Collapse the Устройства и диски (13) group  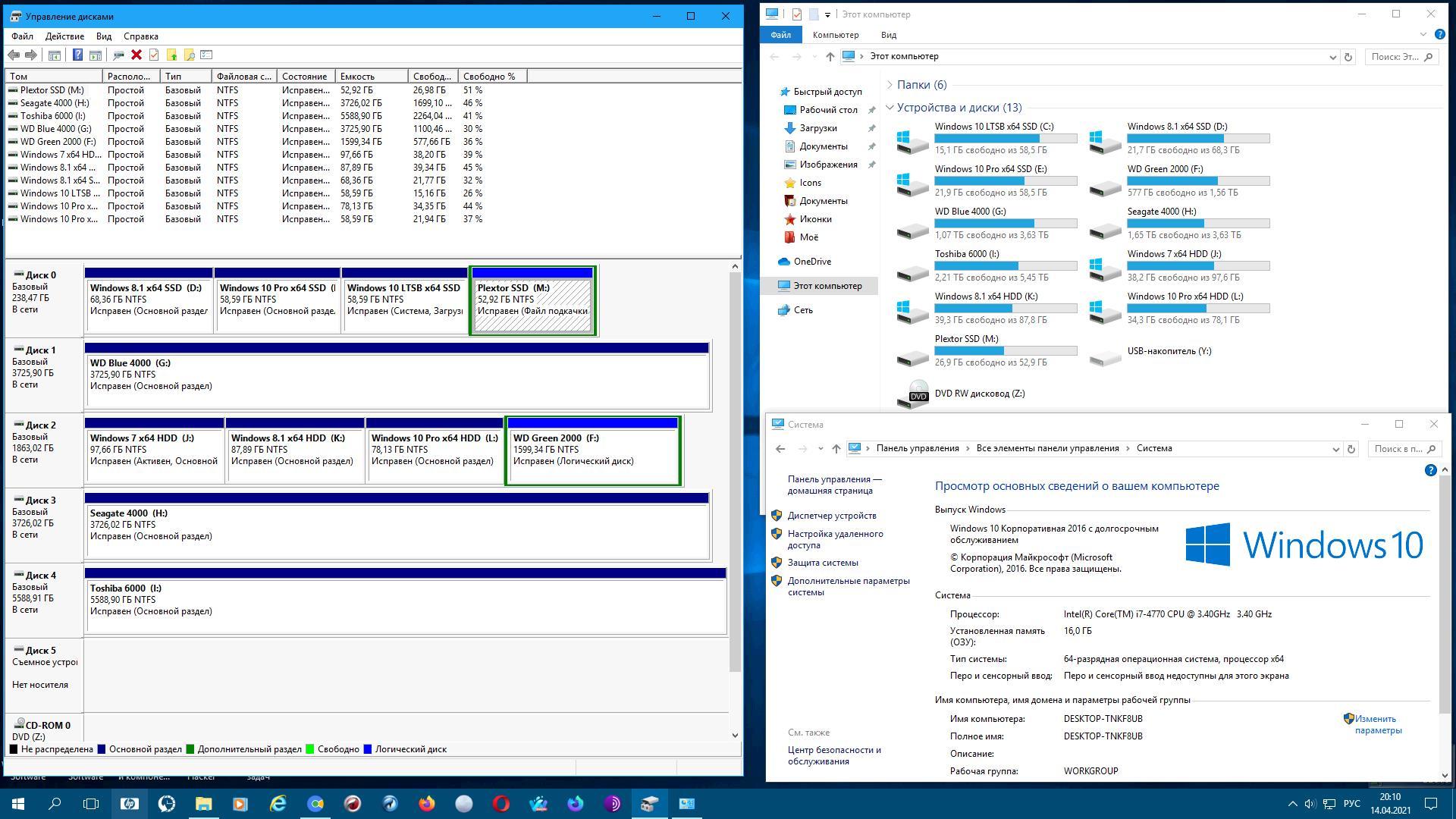coord(890,107)
